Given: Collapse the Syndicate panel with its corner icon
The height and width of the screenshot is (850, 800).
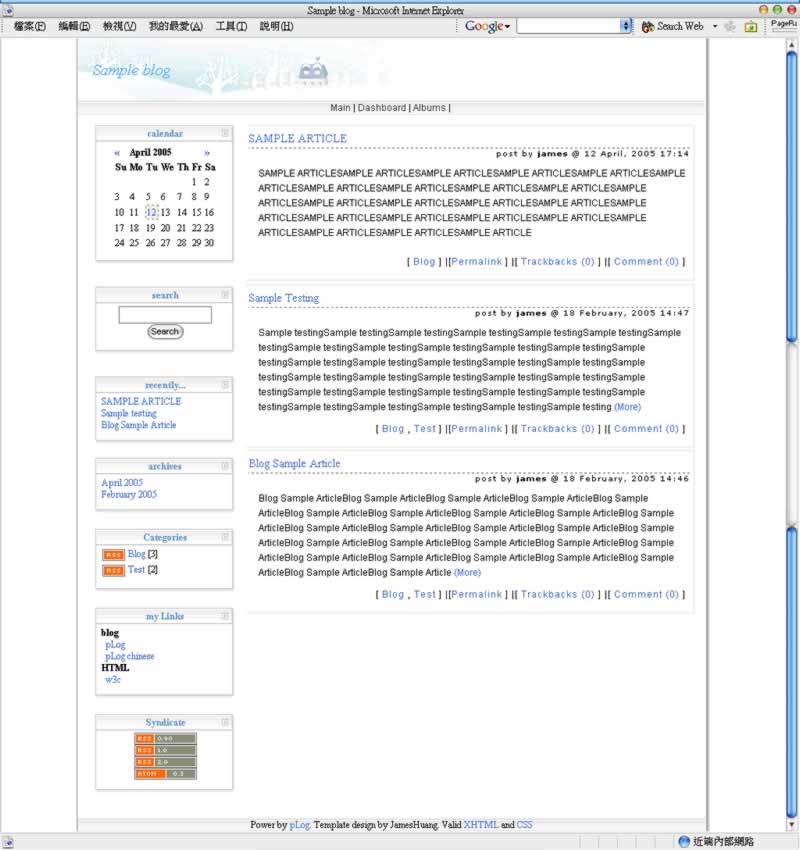Looking at the screenshot, I should 225,722.
